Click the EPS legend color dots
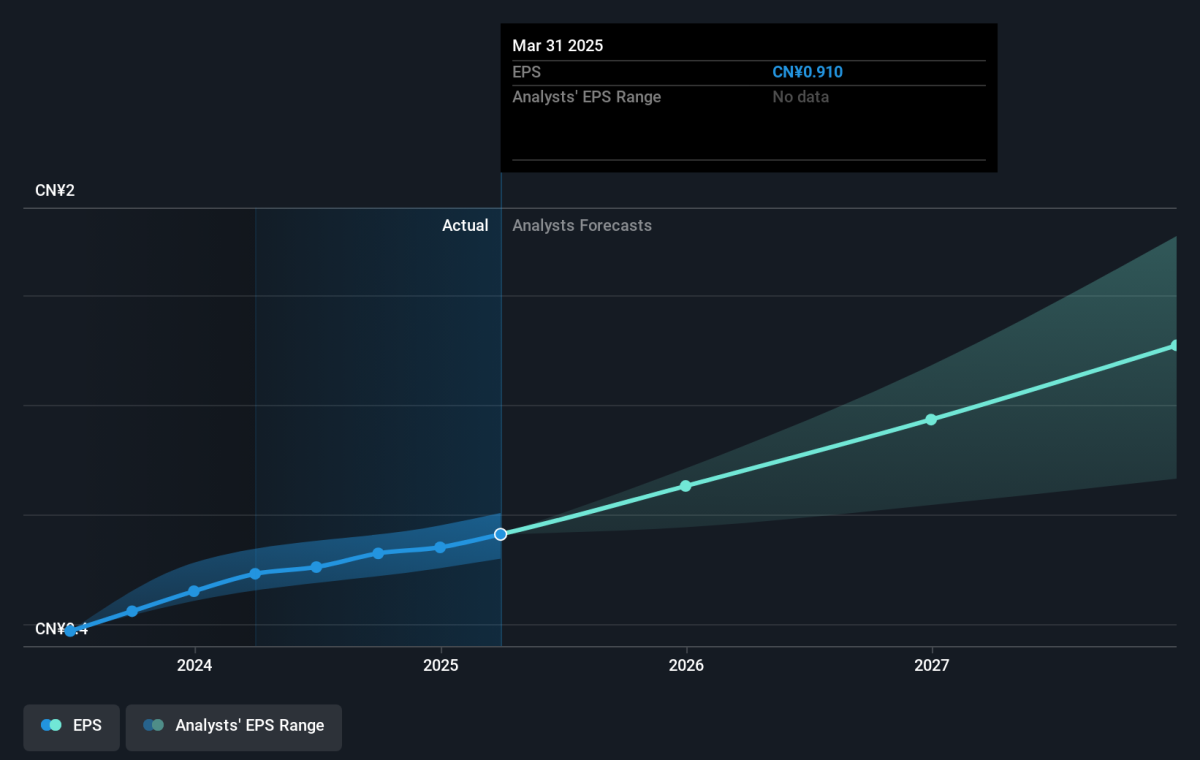Screen dimensions: 1200x760 pyautogui.click(x=51, y=726)
